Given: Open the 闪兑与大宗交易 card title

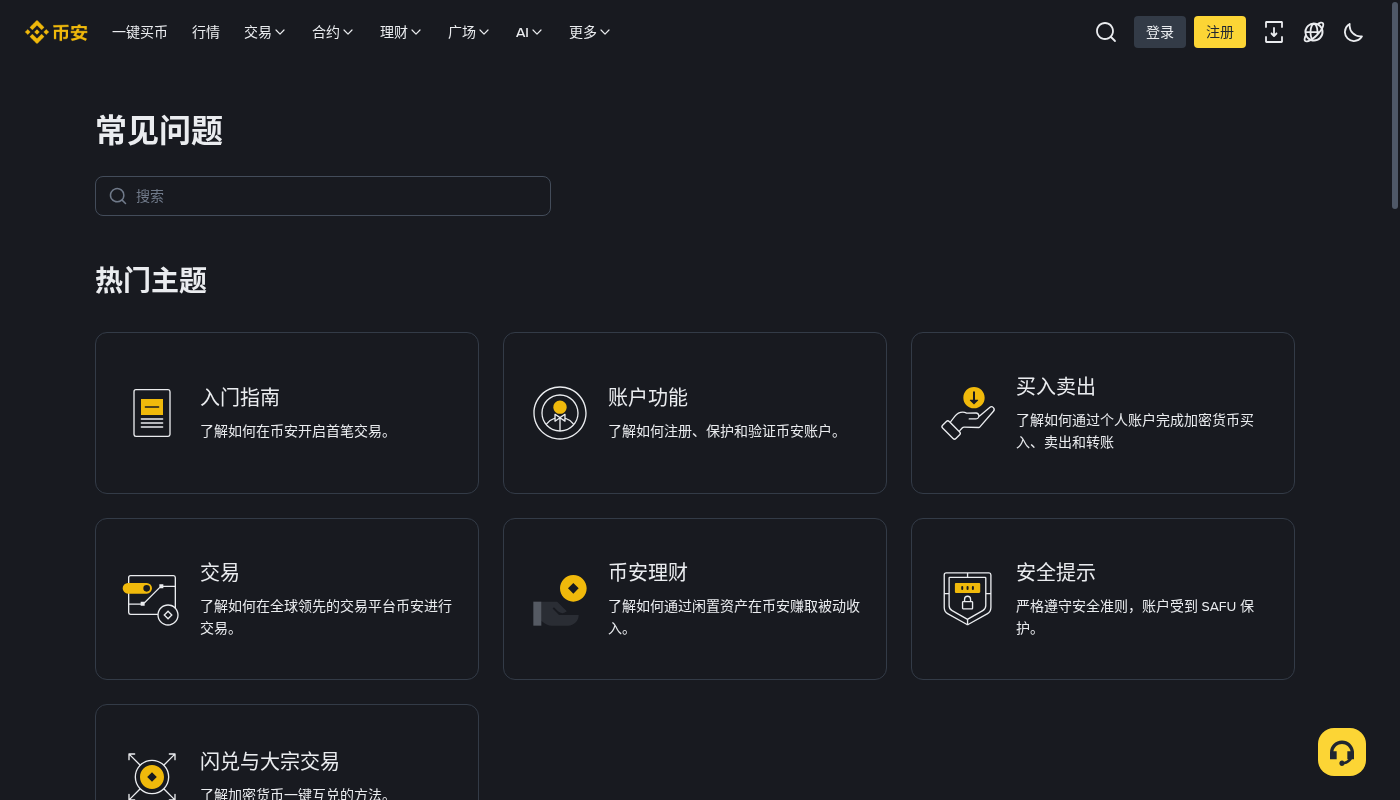Looking at the screenshot, I should click(x=270, y=761).
